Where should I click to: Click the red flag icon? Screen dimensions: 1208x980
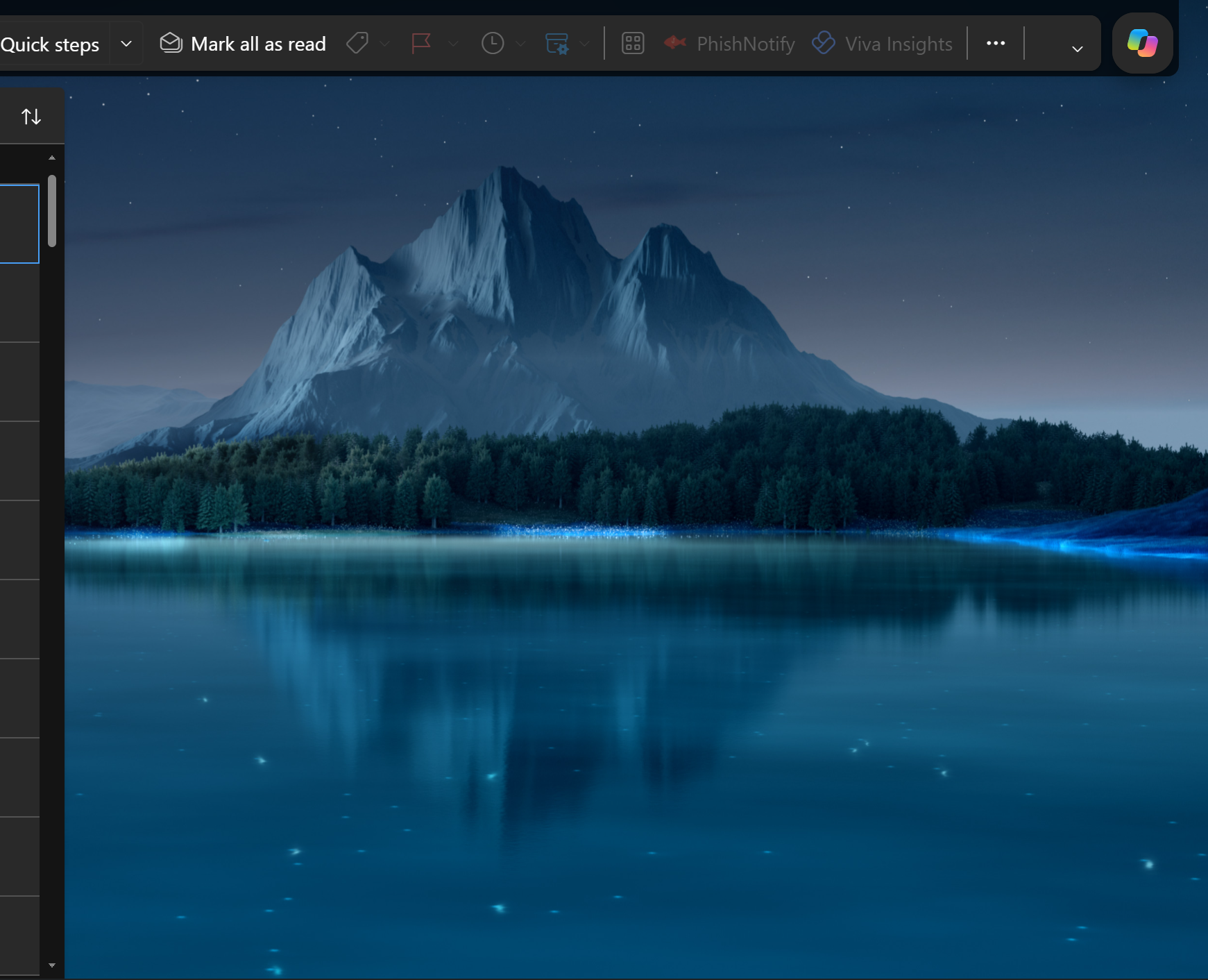tap(421, 43)
